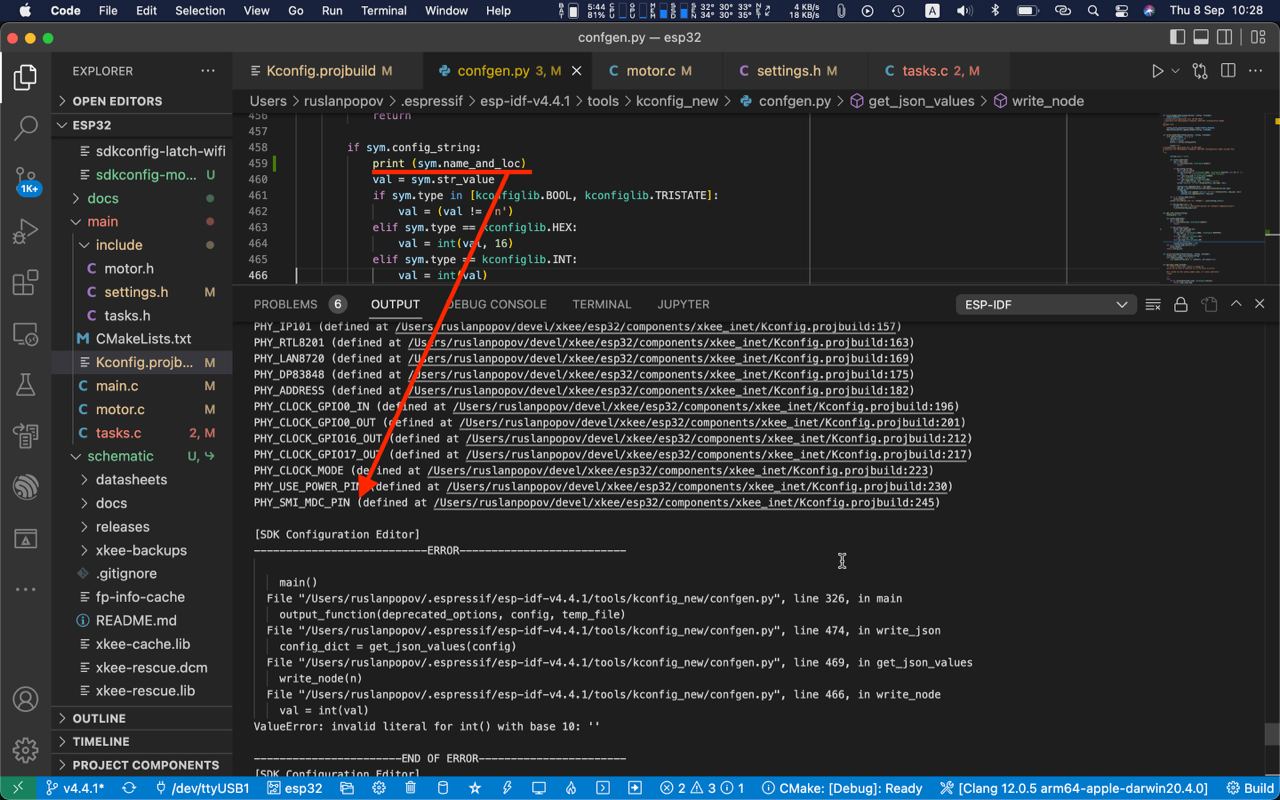Open the Search view in activity bar

tap(26, 128)
